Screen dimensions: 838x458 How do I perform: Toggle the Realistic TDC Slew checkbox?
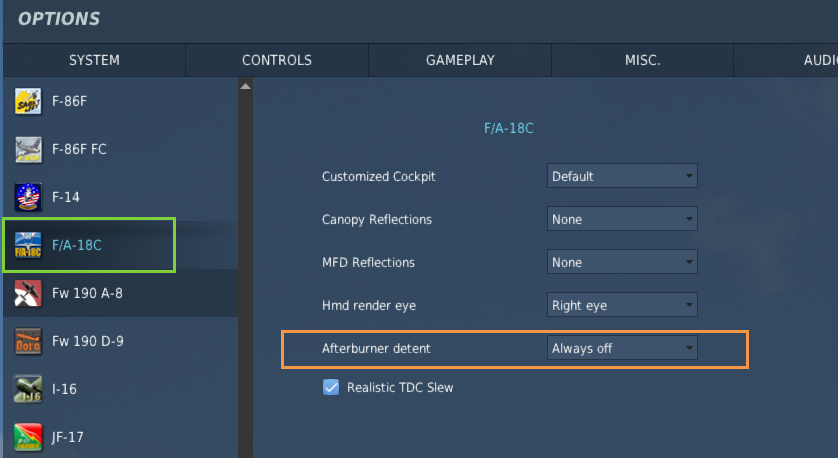click(331, 387)
